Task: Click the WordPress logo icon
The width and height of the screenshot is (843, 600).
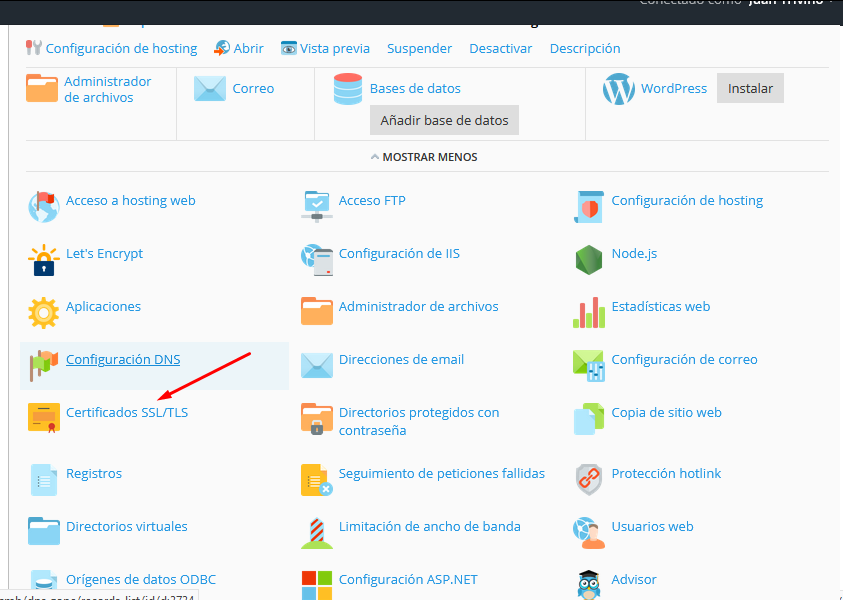Action: coord(619,89)
